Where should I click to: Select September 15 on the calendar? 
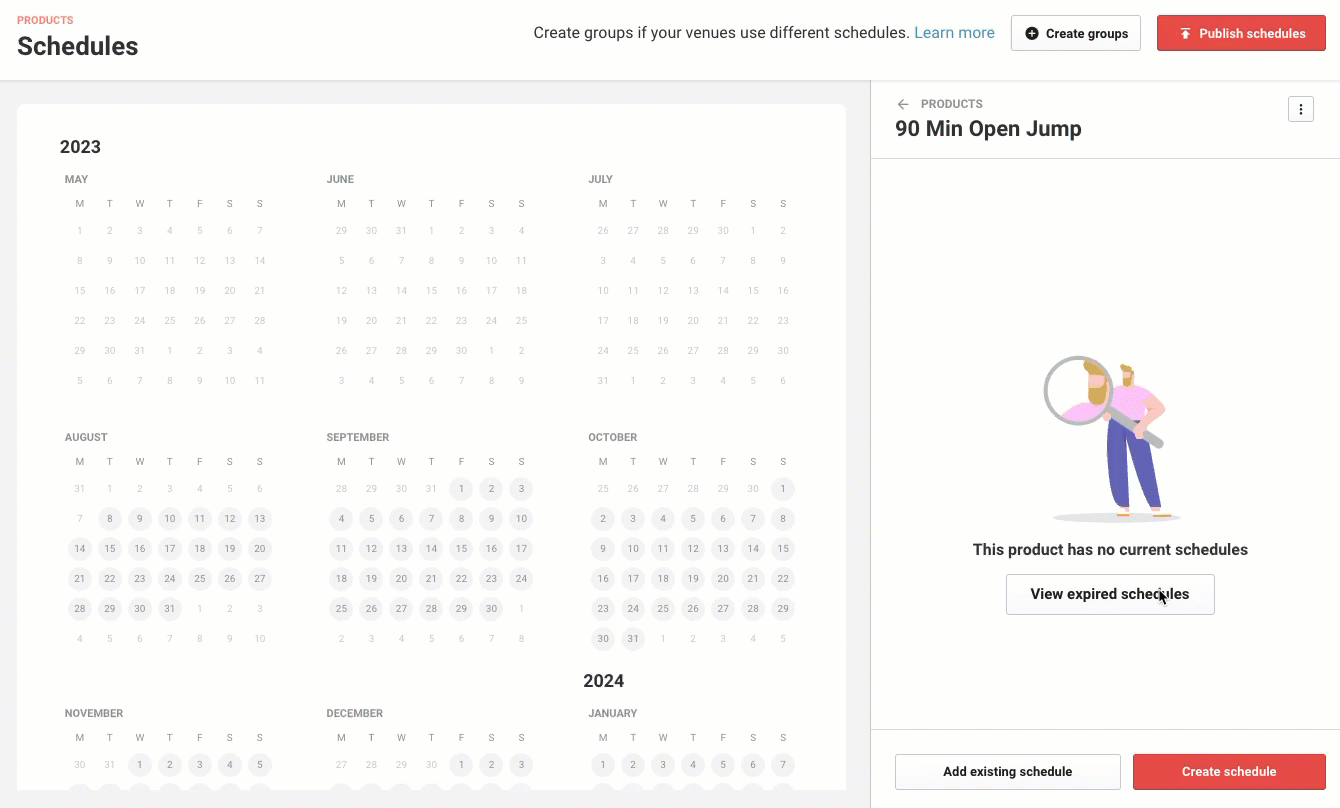461,549
